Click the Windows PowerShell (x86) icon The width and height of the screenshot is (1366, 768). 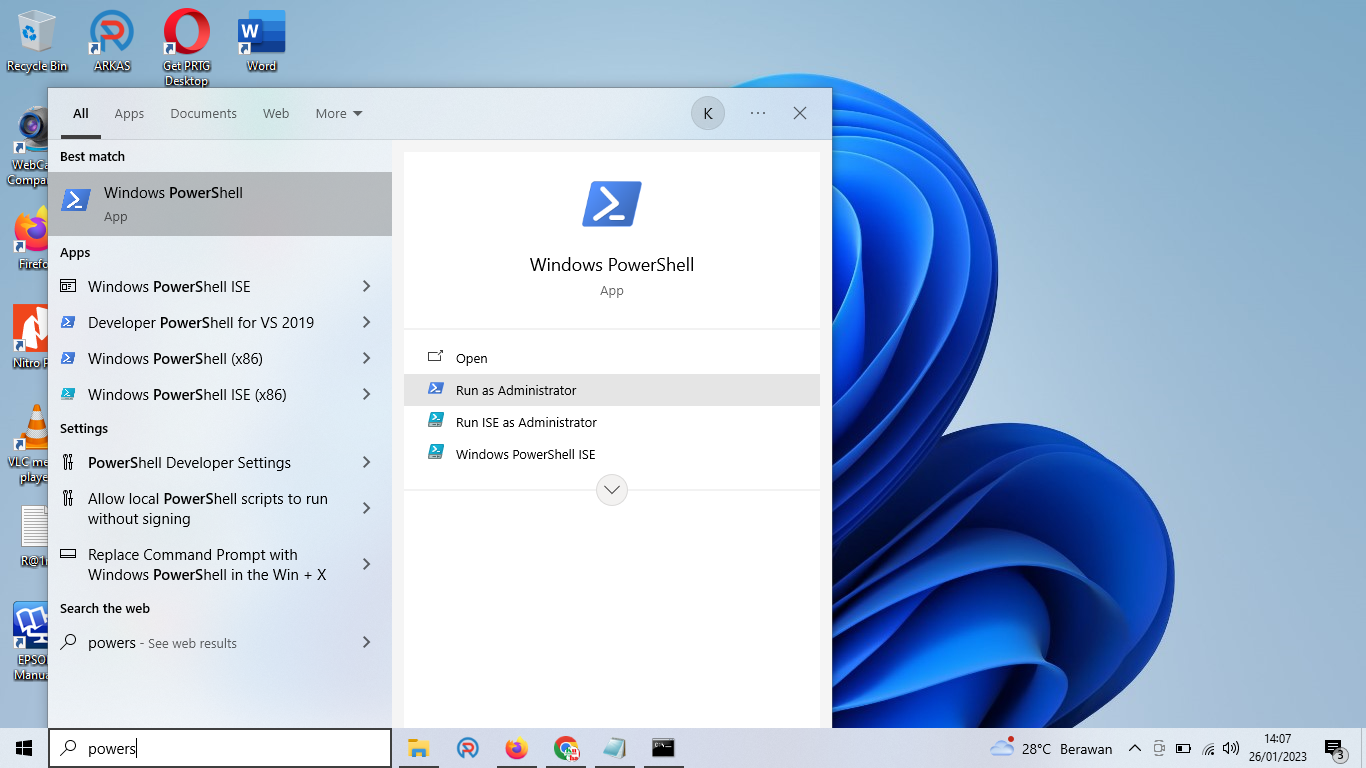pos(68,358)
